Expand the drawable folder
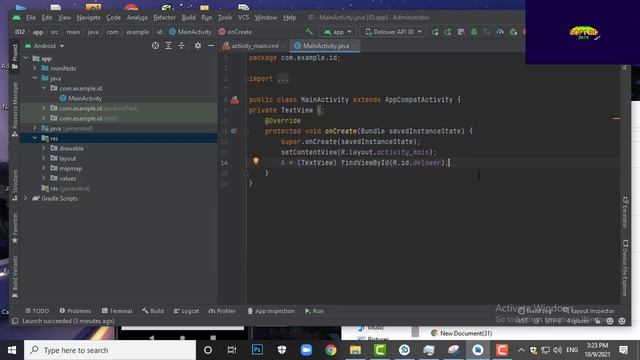This screenshot has height=360, width=640. (x=44, y=148)
